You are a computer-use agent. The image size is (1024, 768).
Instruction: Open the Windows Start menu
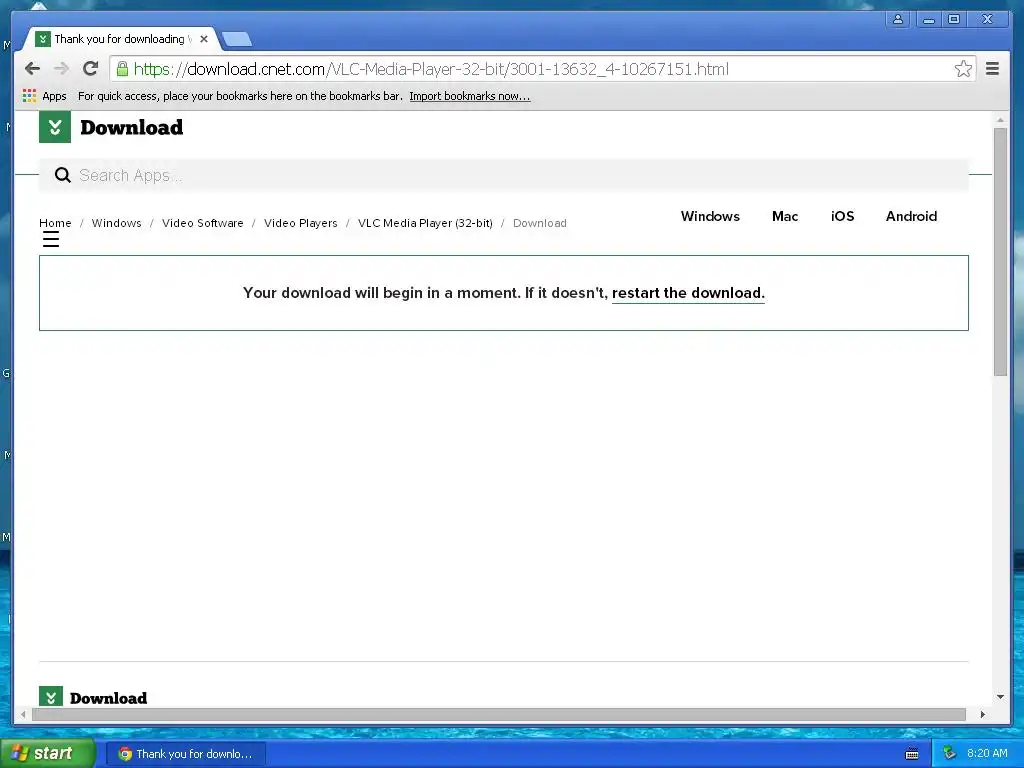[47, 753]
